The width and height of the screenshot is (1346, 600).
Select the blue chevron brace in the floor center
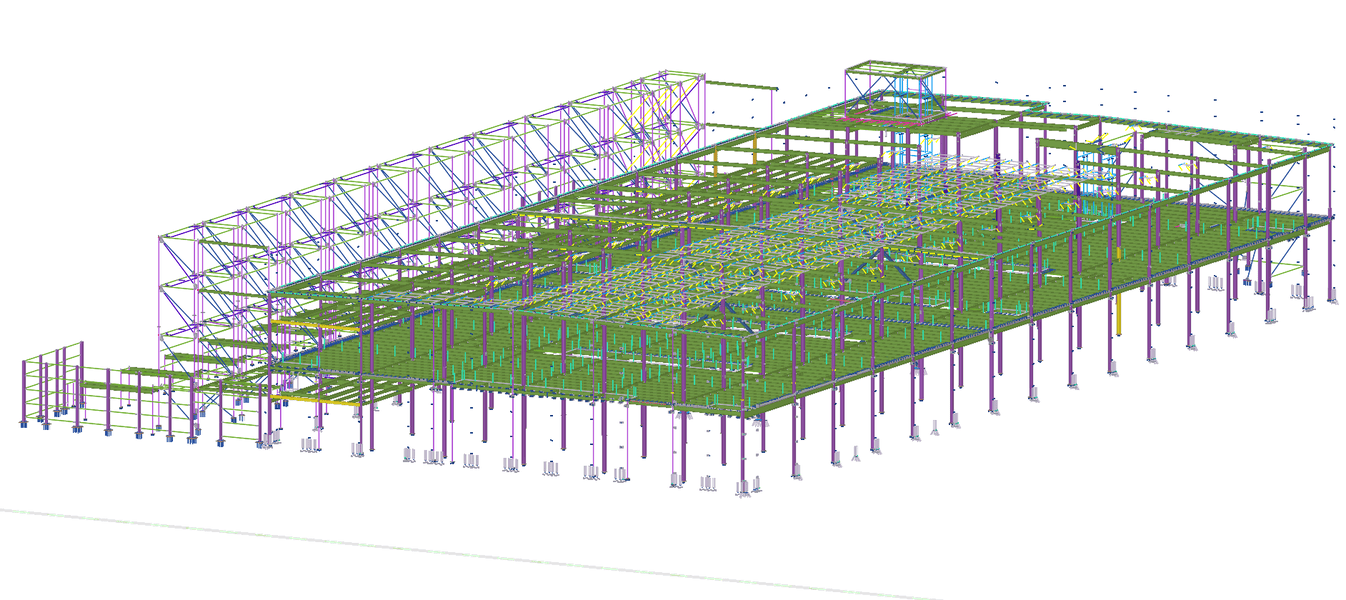click(882, 264)
